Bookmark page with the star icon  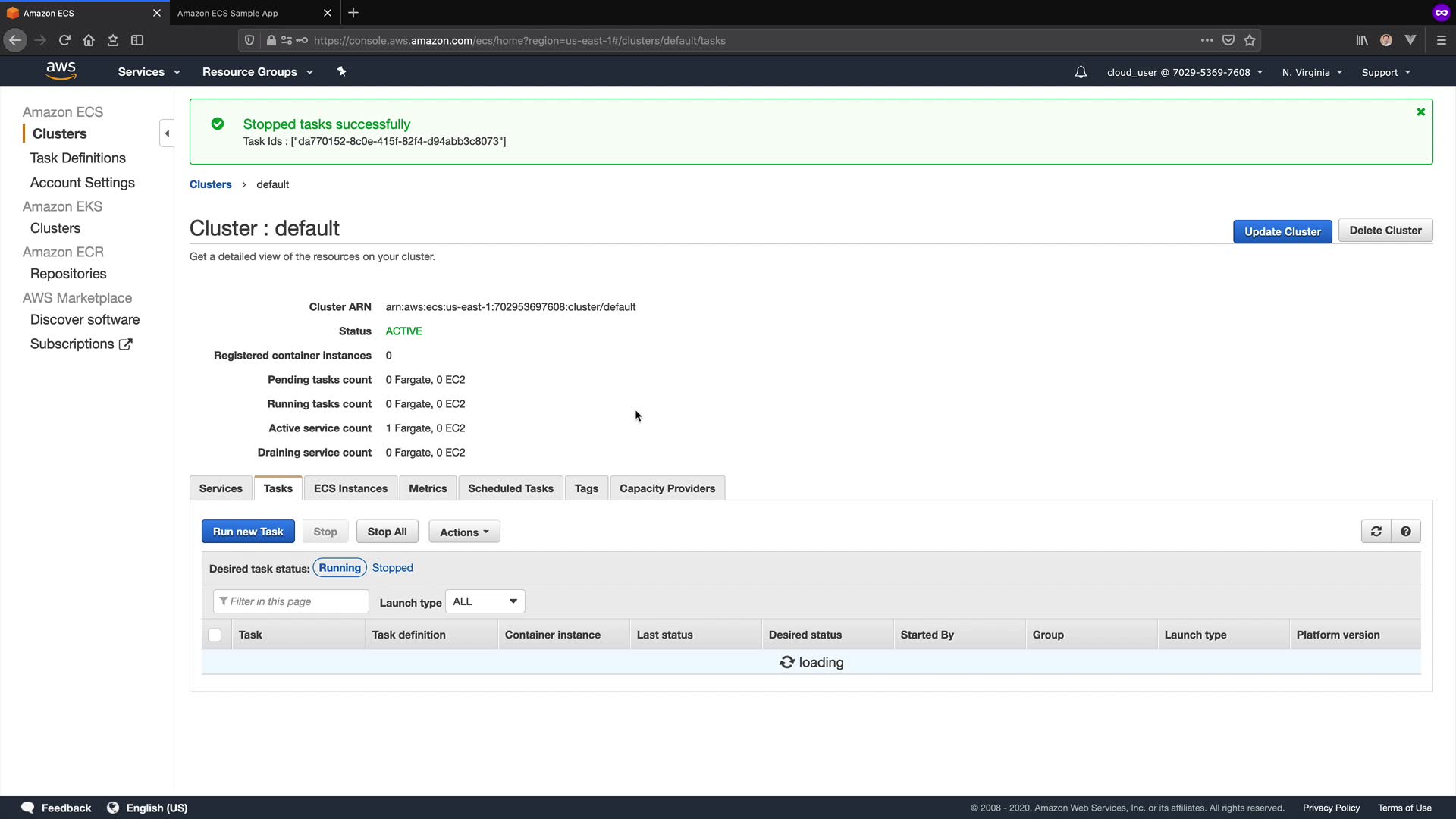[x=1250, y=40]
